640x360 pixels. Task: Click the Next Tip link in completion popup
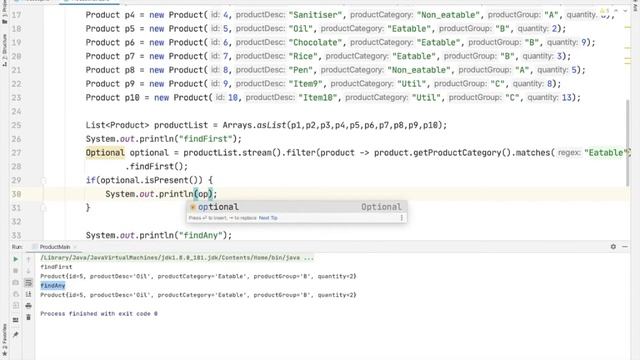point(268,218)
